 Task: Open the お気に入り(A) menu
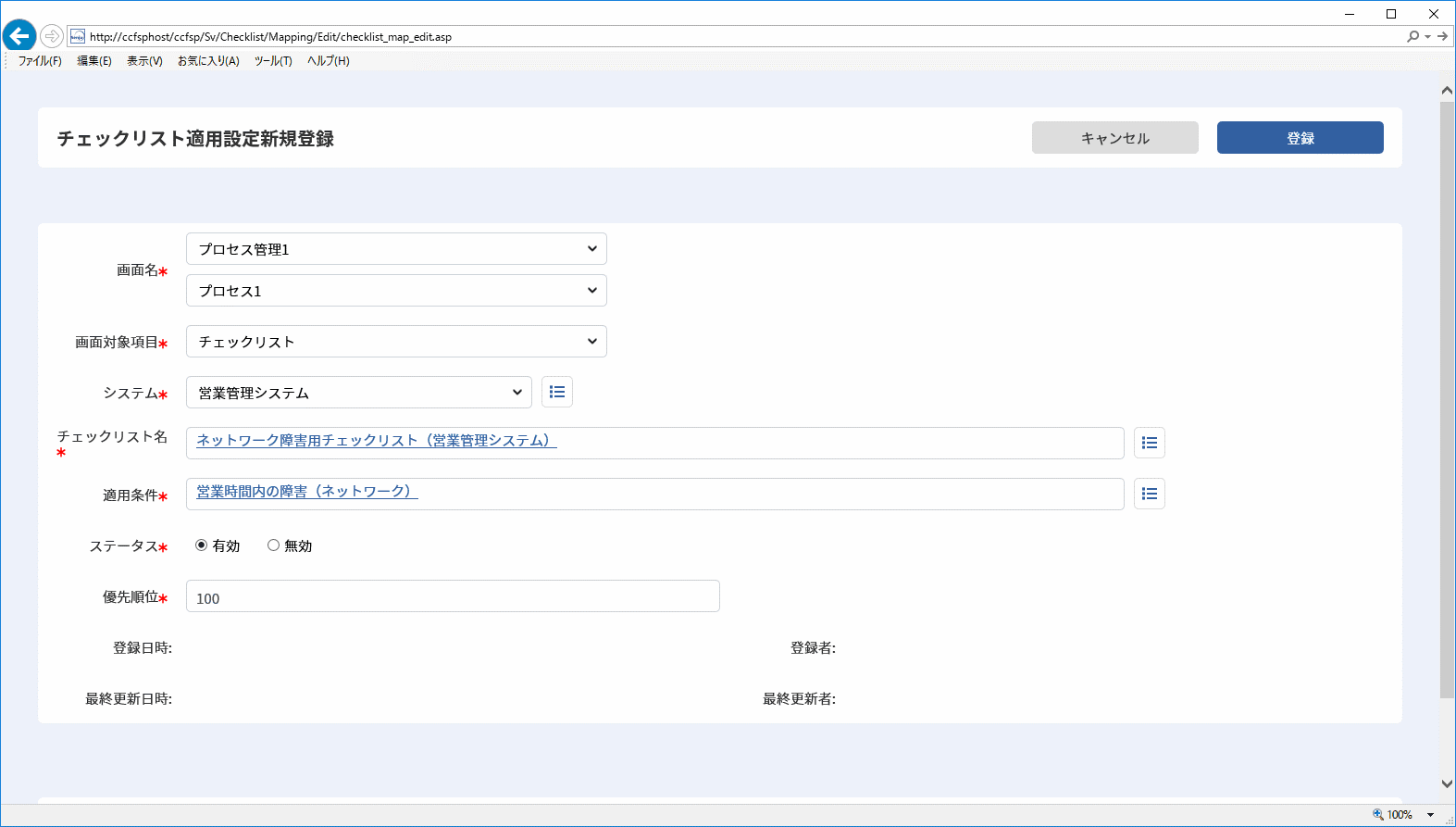[208, 61]
